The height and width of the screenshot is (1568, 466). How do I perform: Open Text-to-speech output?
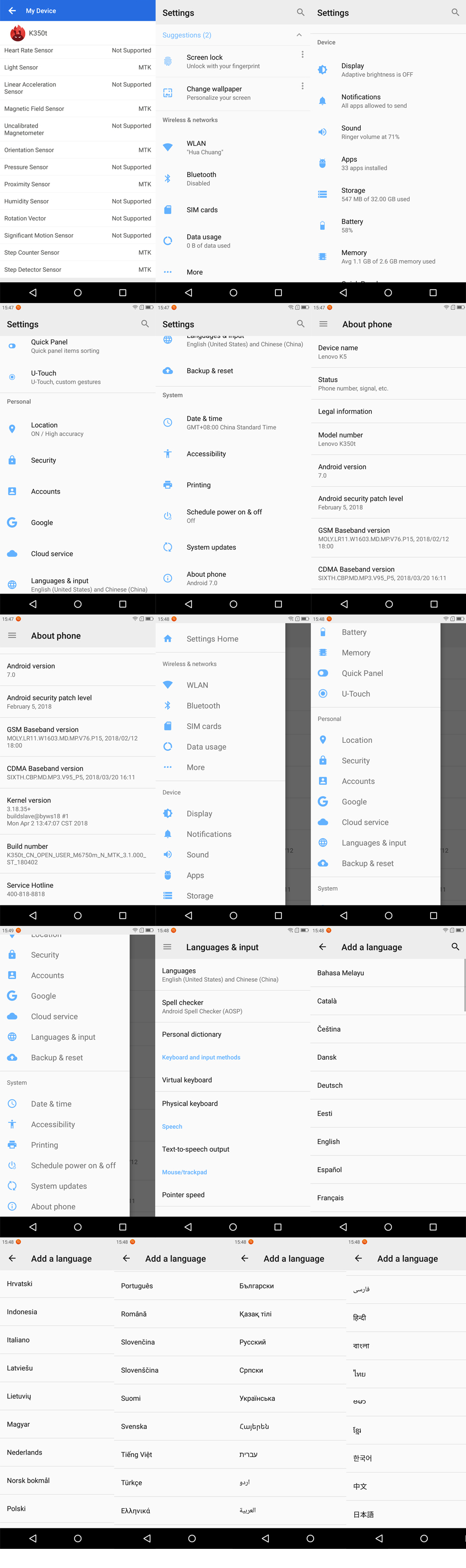coord(233,1149)
